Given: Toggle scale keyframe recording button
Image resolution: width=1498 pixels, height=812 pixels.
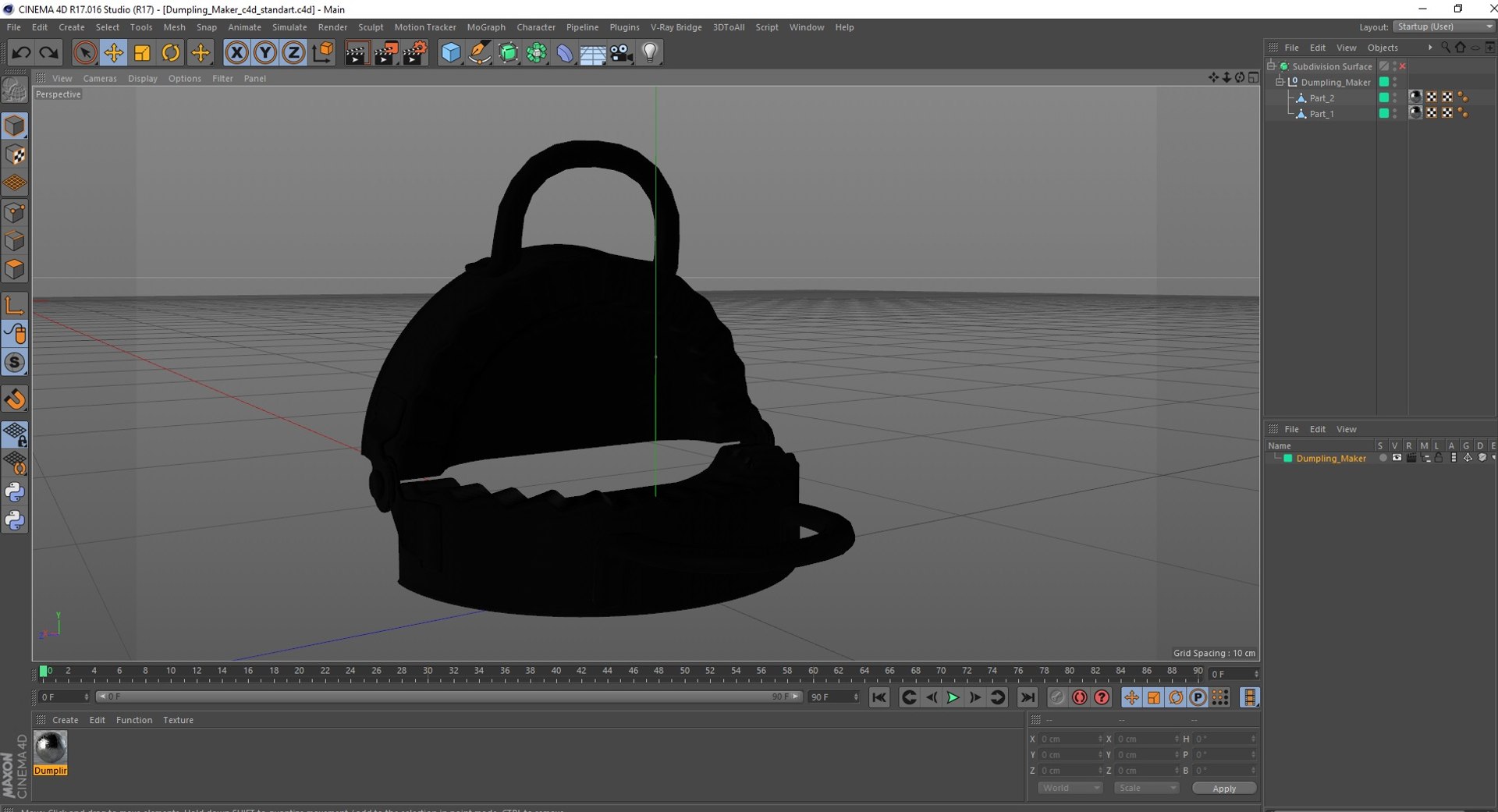Looking at the screenshot, I should (1154, 697).
